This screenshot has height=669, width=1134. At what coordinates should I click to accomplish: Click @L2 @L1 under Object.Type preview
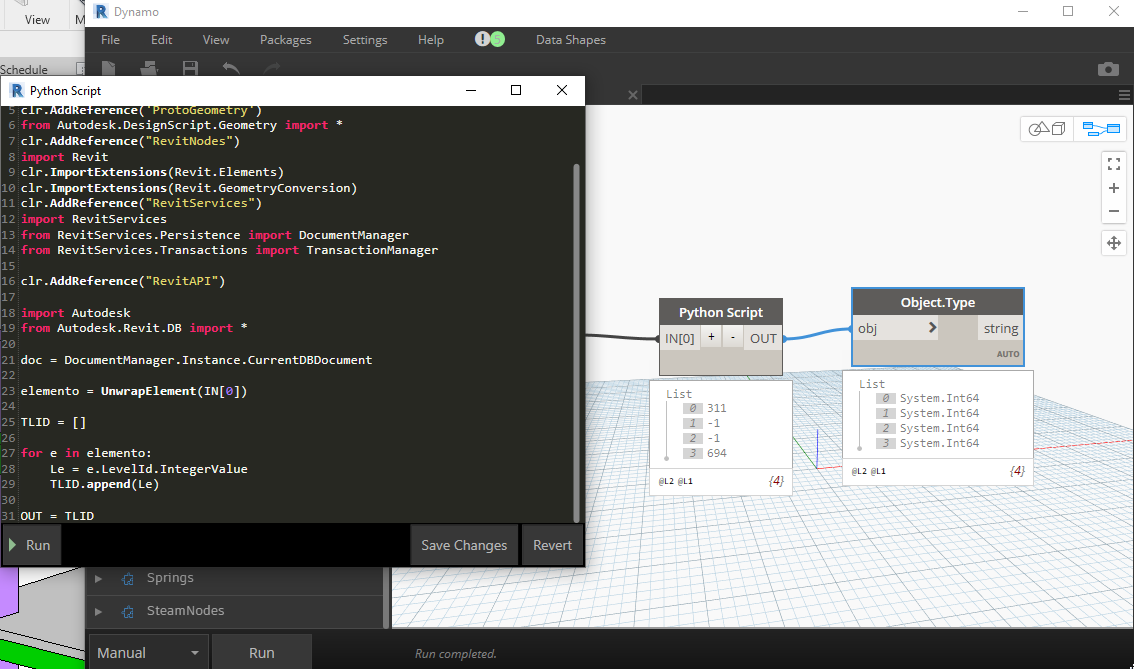pos(869,471)
